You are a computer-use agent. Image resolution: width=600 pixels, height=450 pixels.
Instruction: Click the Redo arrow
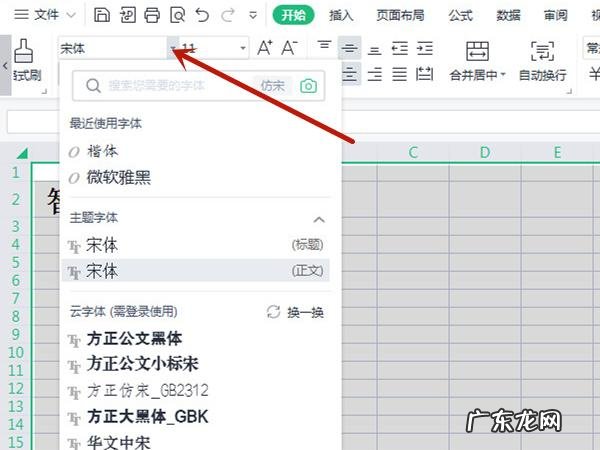[228, 15]
